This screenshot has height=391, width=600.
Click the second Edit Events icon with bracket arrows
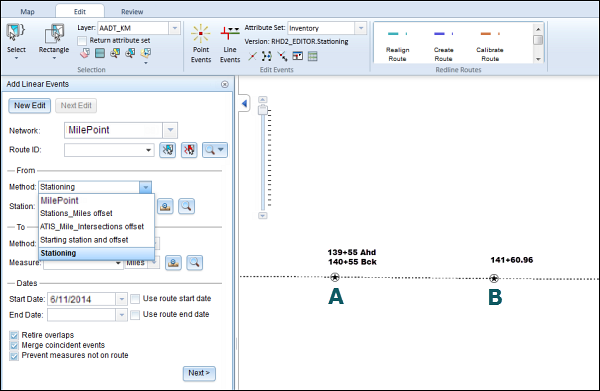pyautogui.click(x=267, y=57)
